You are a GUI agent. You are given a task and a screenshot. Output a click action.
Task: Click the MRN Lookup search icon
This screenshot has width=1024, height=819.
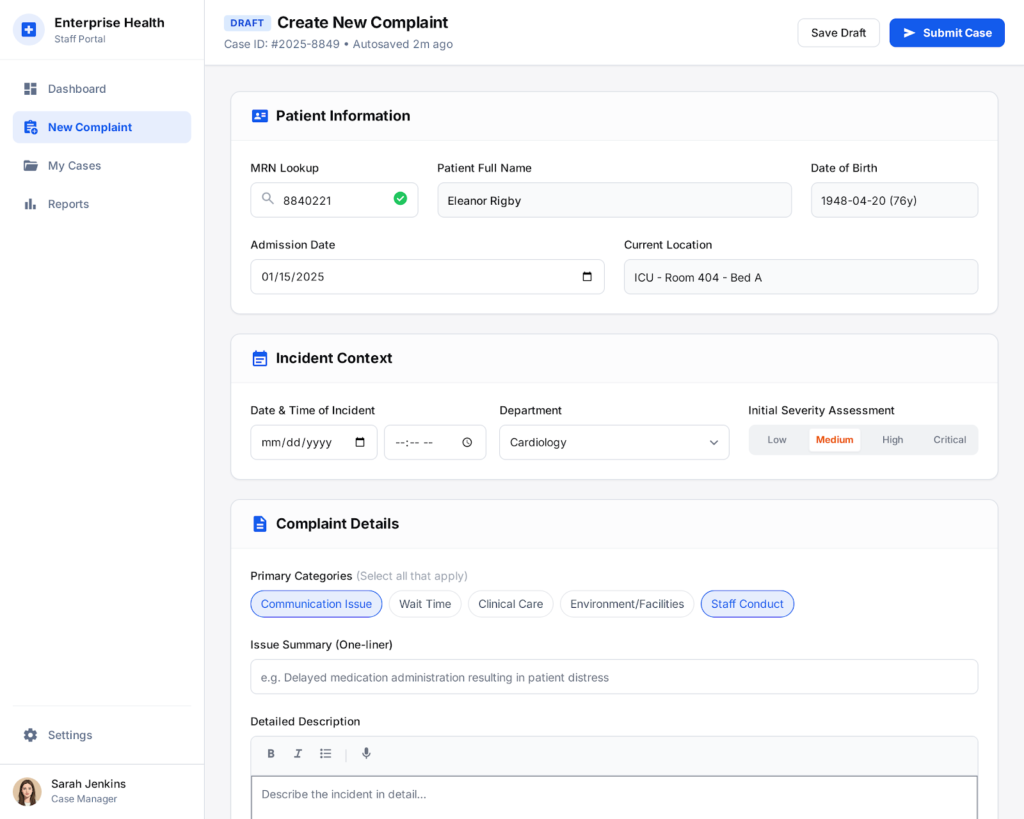point(268,199)
